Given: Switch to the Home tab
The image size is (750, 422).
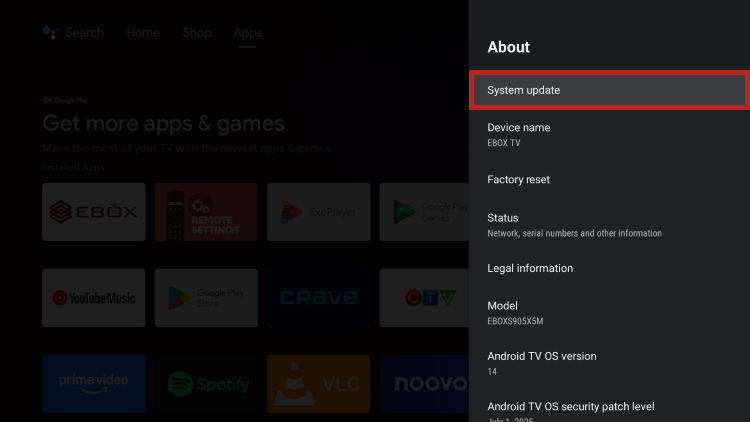Looking at the screenshot, I should 143,33.
